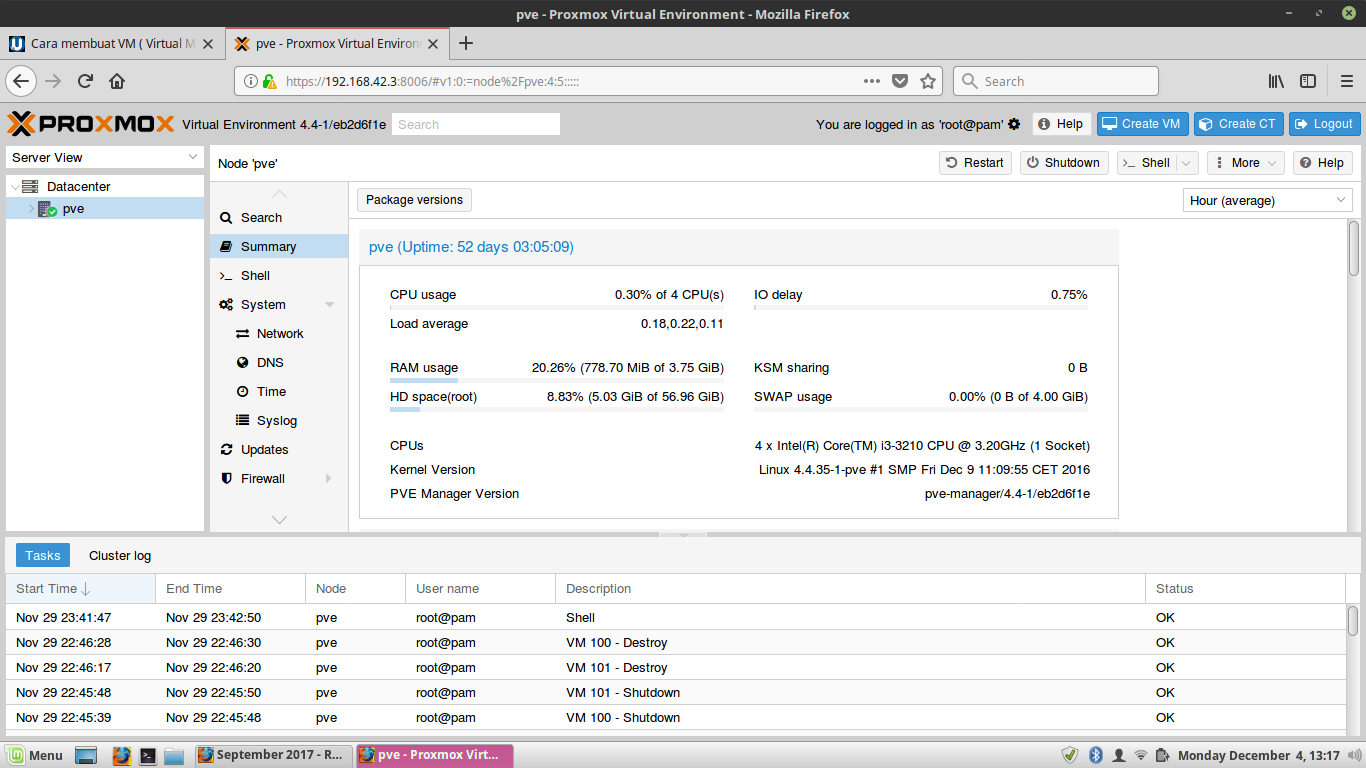The height and width of the screenshot is (768, 1366).
Task: Sort by the Status column header
Action: 1245,589
